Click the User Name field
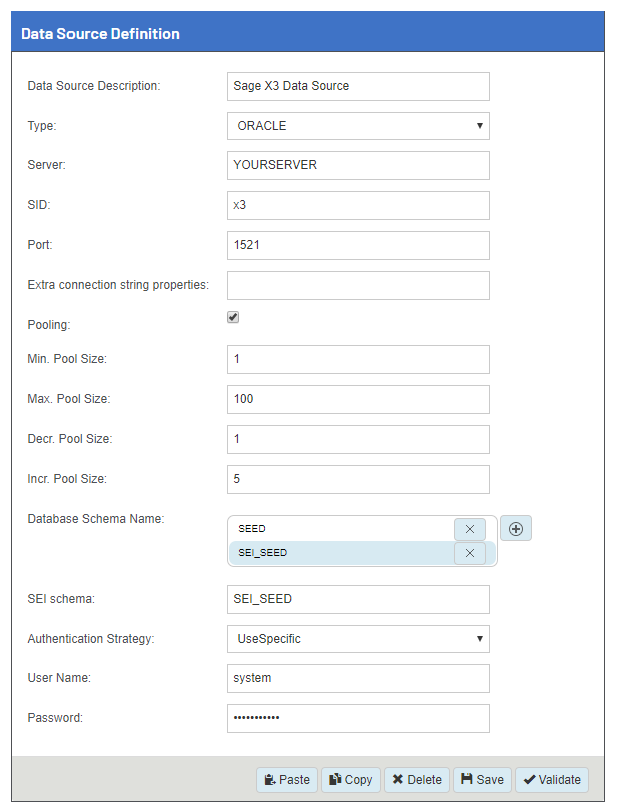617x802 pixels. click(x=358, y=678)
